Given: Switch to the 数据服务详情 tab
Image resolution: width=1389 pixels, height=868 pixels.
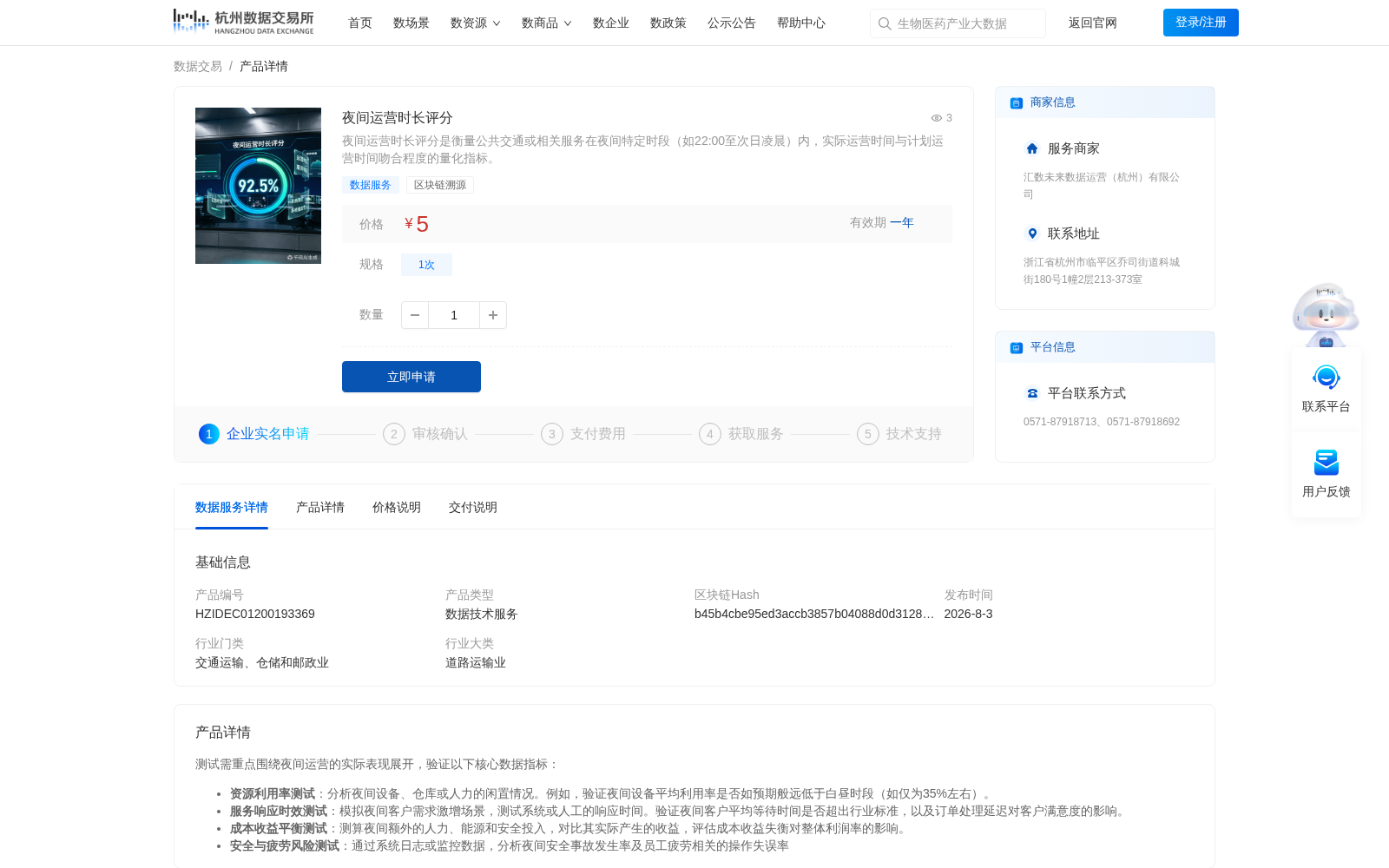Looking at the screenshot, I should click(x=232, y=507).
